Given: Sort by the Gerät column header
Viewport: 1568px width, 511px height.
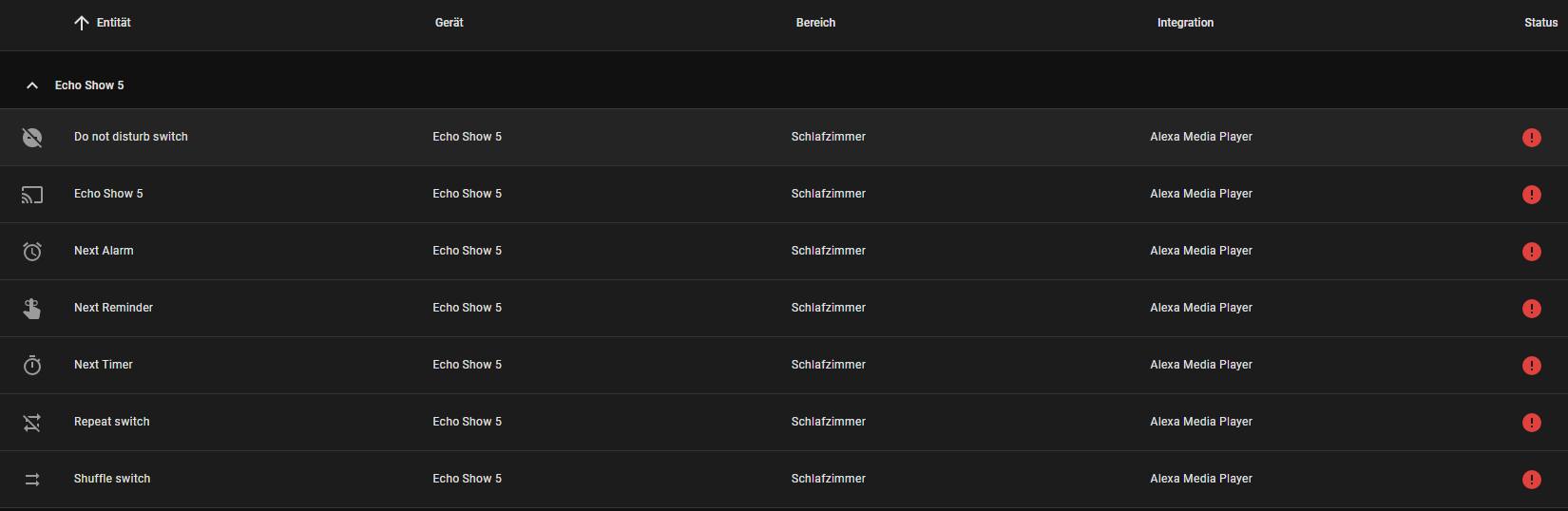Looking at the screenshot, I should click(449, 23).
